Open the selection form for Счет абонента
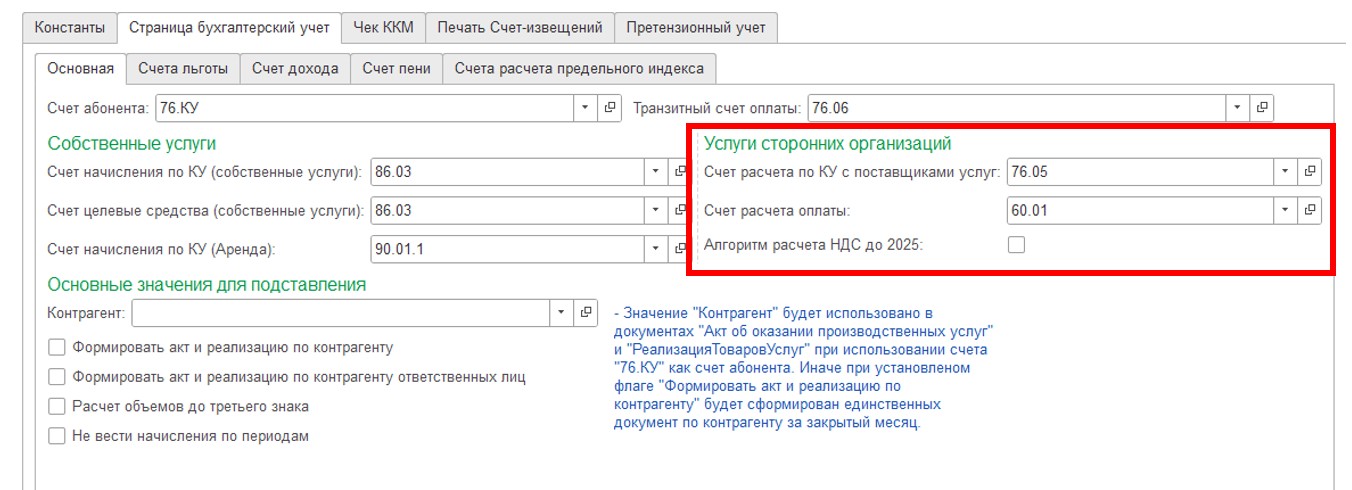1352x490 pixels. point(610,108)
